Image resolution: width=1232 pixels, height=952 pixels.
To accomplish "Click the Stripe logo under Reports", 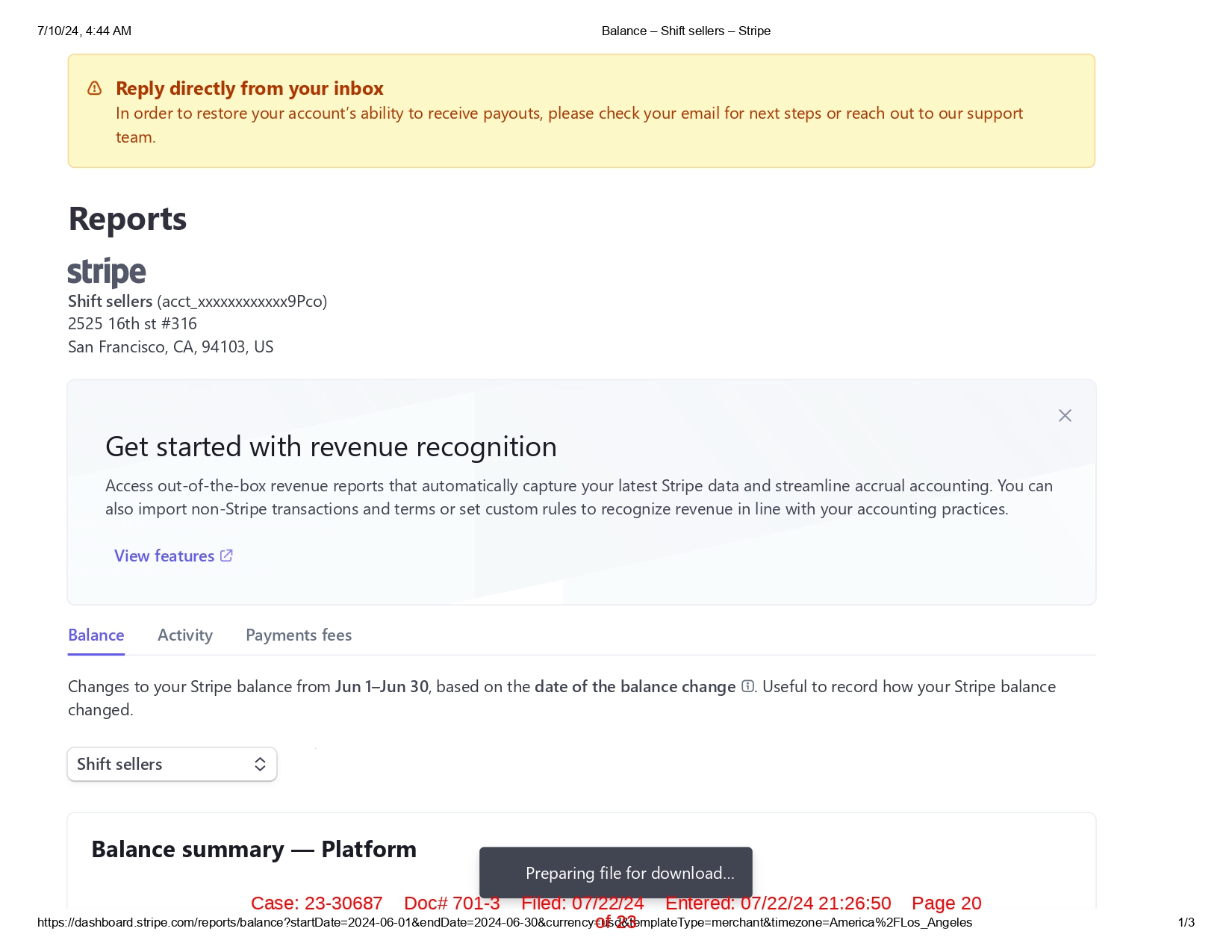I will (x=107, y=273).
